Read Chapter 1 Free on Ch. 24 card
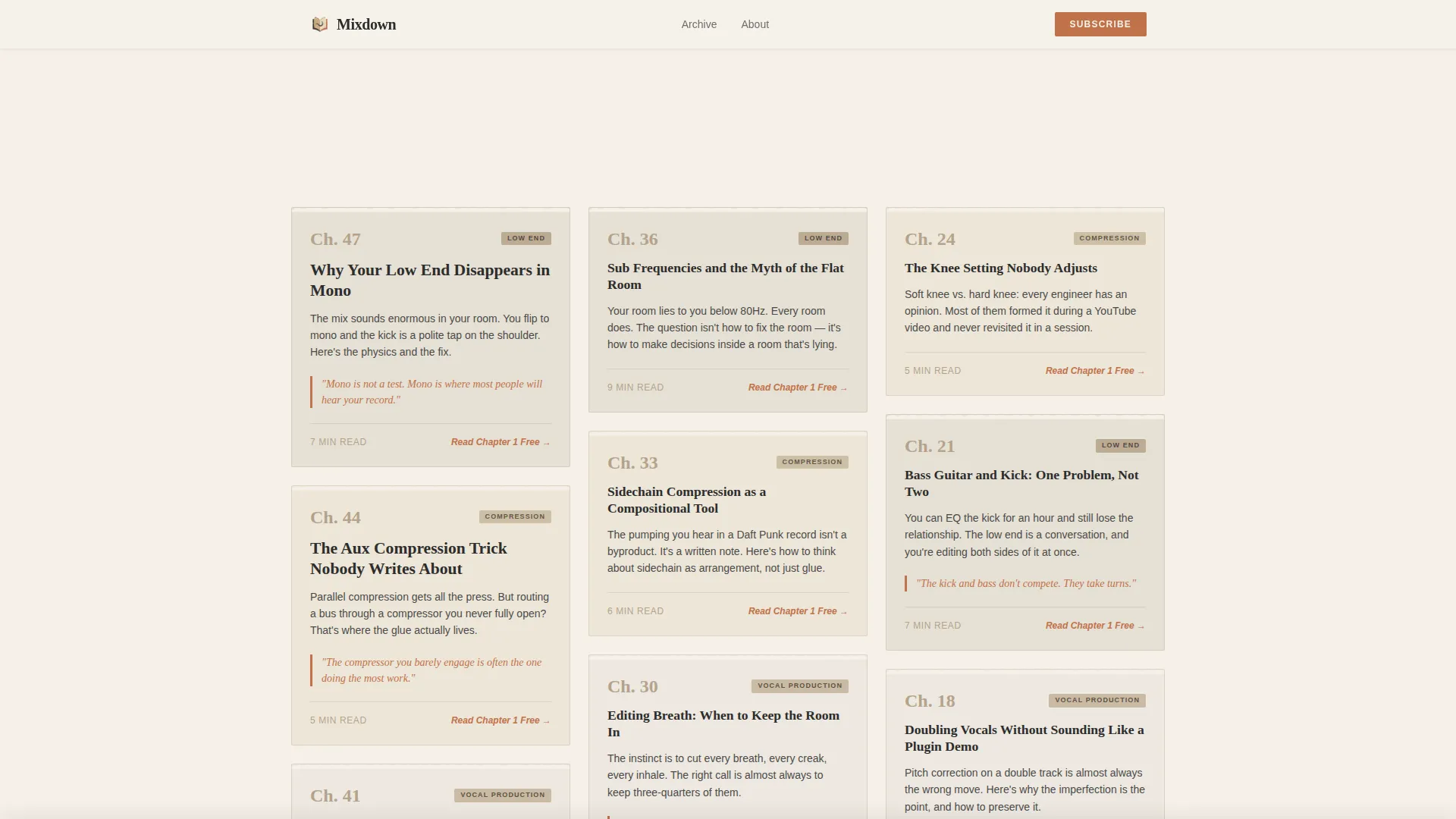Viewport: 1456px width, 819px height. (1095, 371)
